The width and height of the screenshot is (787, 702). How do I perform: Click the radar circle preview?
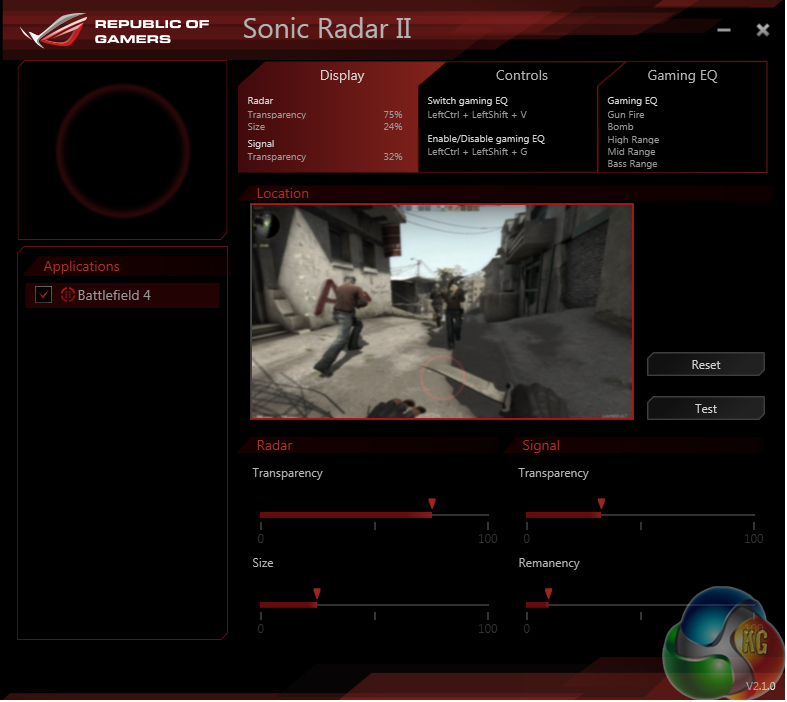[122, 150]
